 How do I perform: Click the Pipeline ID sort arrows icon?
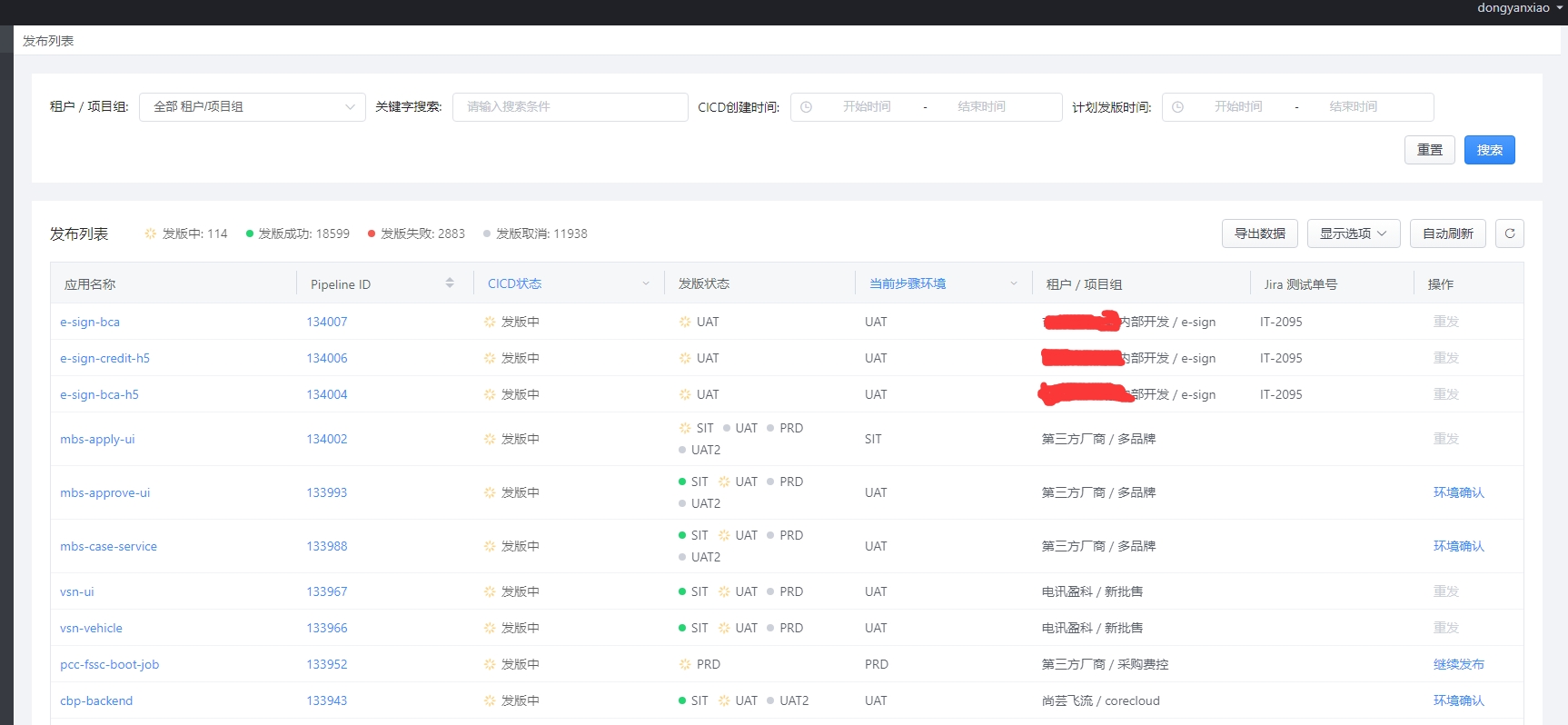click(450, 283)
